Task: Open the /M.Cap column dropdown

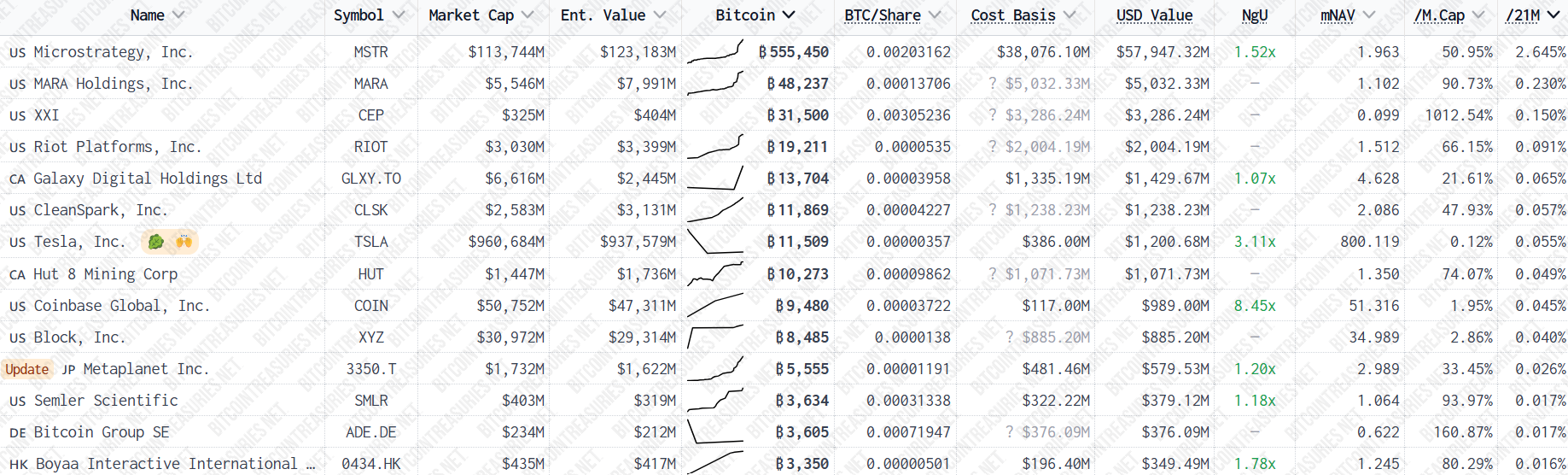Action: (x=1478, y=15)
